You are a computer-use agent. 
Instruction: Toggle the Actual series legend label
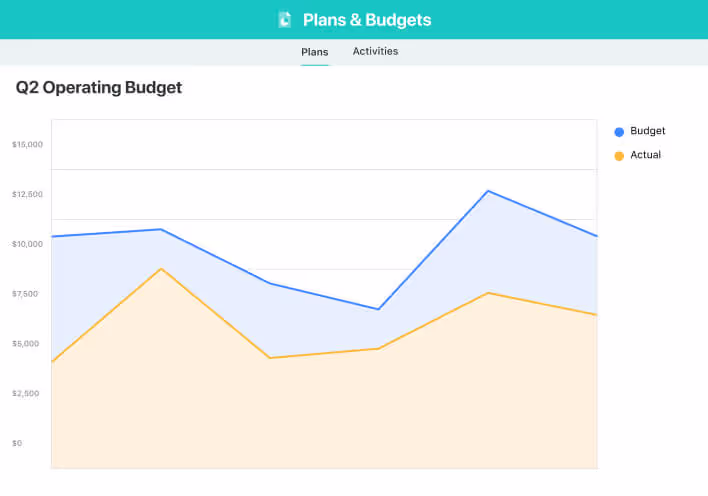pyautogui.click(x=645, y=155)
